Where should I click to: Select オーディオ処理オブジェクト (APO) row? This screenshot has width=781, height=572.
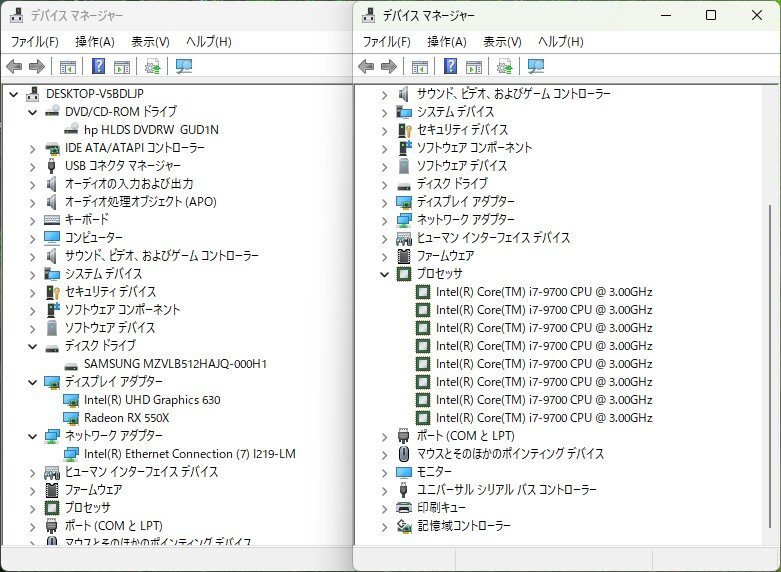tap(140, 202)
